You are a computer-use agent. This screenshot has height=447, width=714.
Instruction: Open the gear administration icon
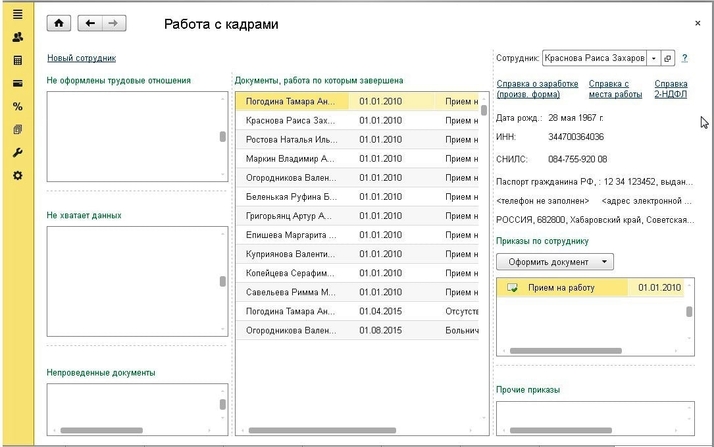pos(17,176)
